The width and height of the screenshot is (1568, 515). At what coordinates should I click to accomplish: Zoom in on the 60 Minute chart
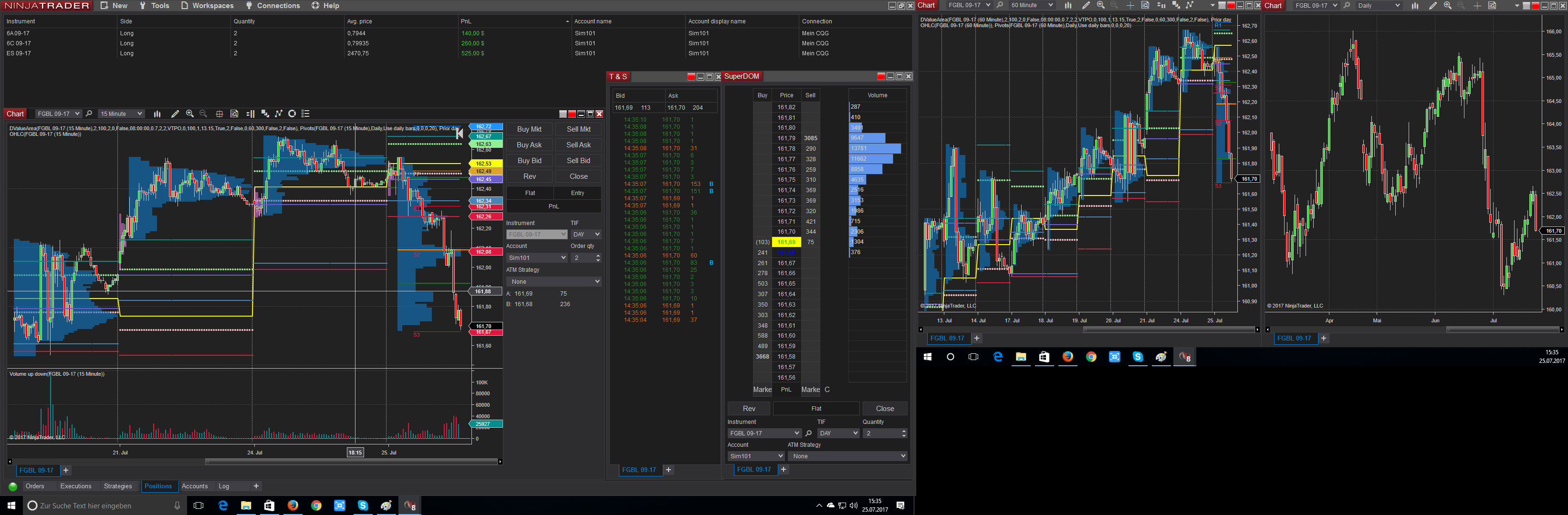[1100, 5]
